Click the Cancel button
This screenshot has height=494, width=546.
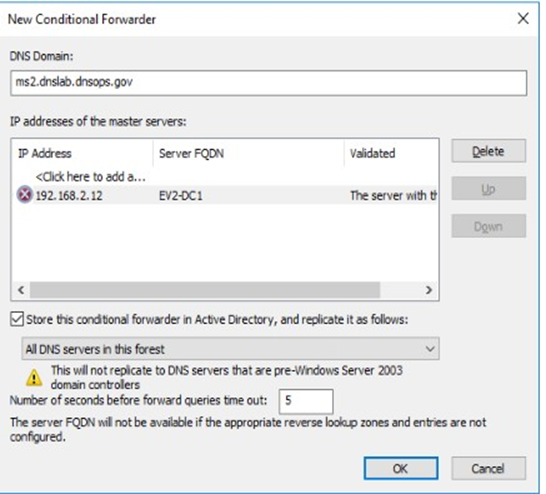point(489,468)
